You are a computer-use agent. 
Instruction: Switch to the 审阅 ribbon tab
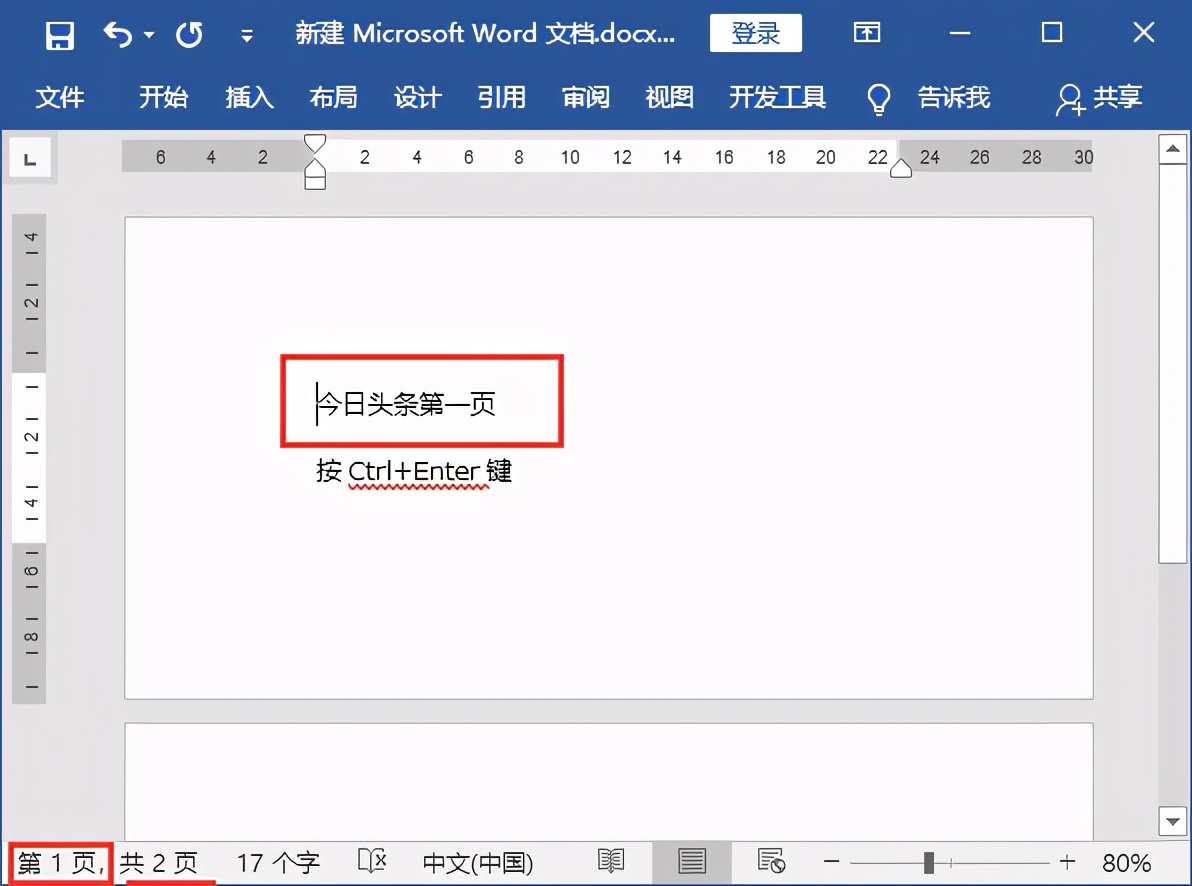point(585,97)
